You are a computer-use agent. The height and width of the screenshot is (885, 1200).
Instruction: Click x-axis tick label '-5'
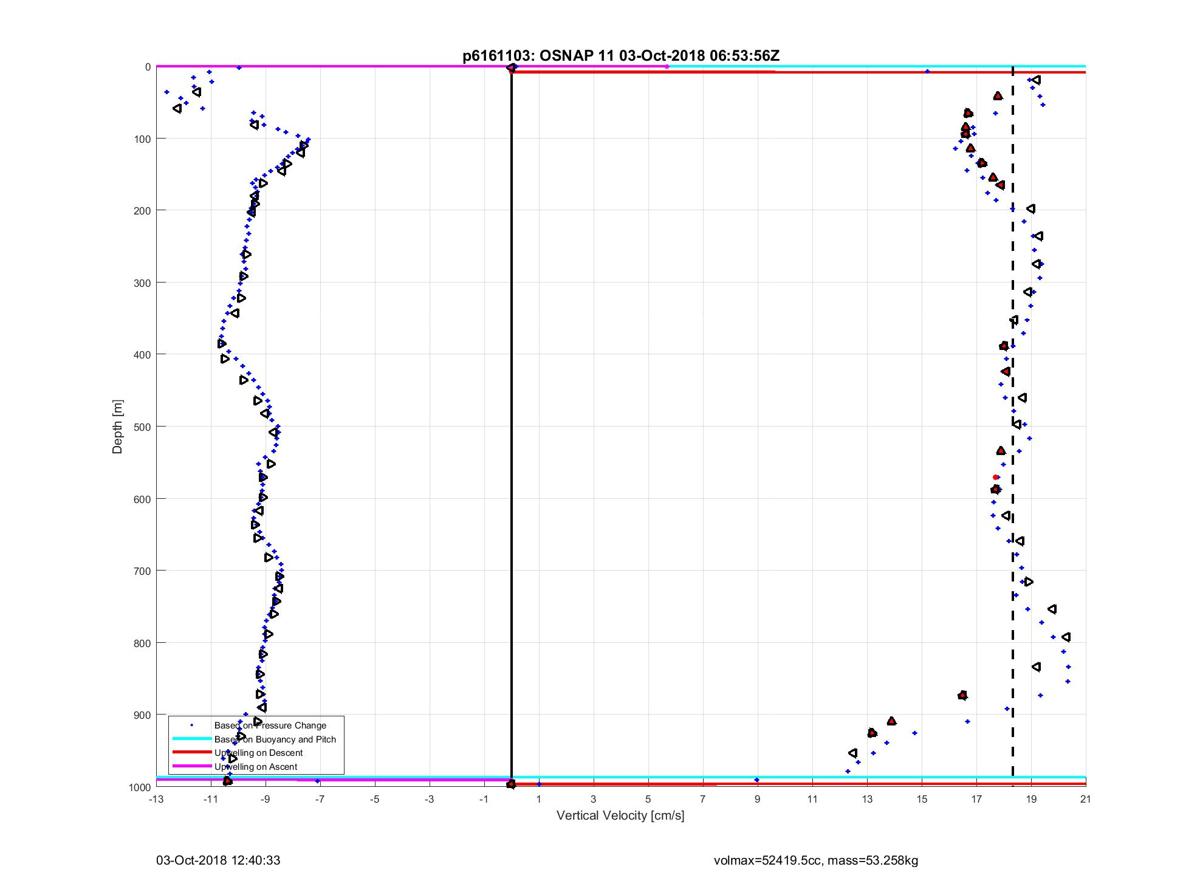tap(375, 799)
